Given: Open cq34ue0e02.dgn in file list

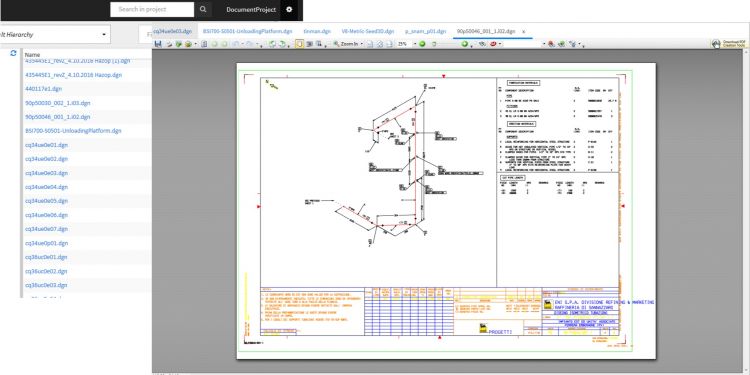Looking at the screenshot, I should point(46,159).
